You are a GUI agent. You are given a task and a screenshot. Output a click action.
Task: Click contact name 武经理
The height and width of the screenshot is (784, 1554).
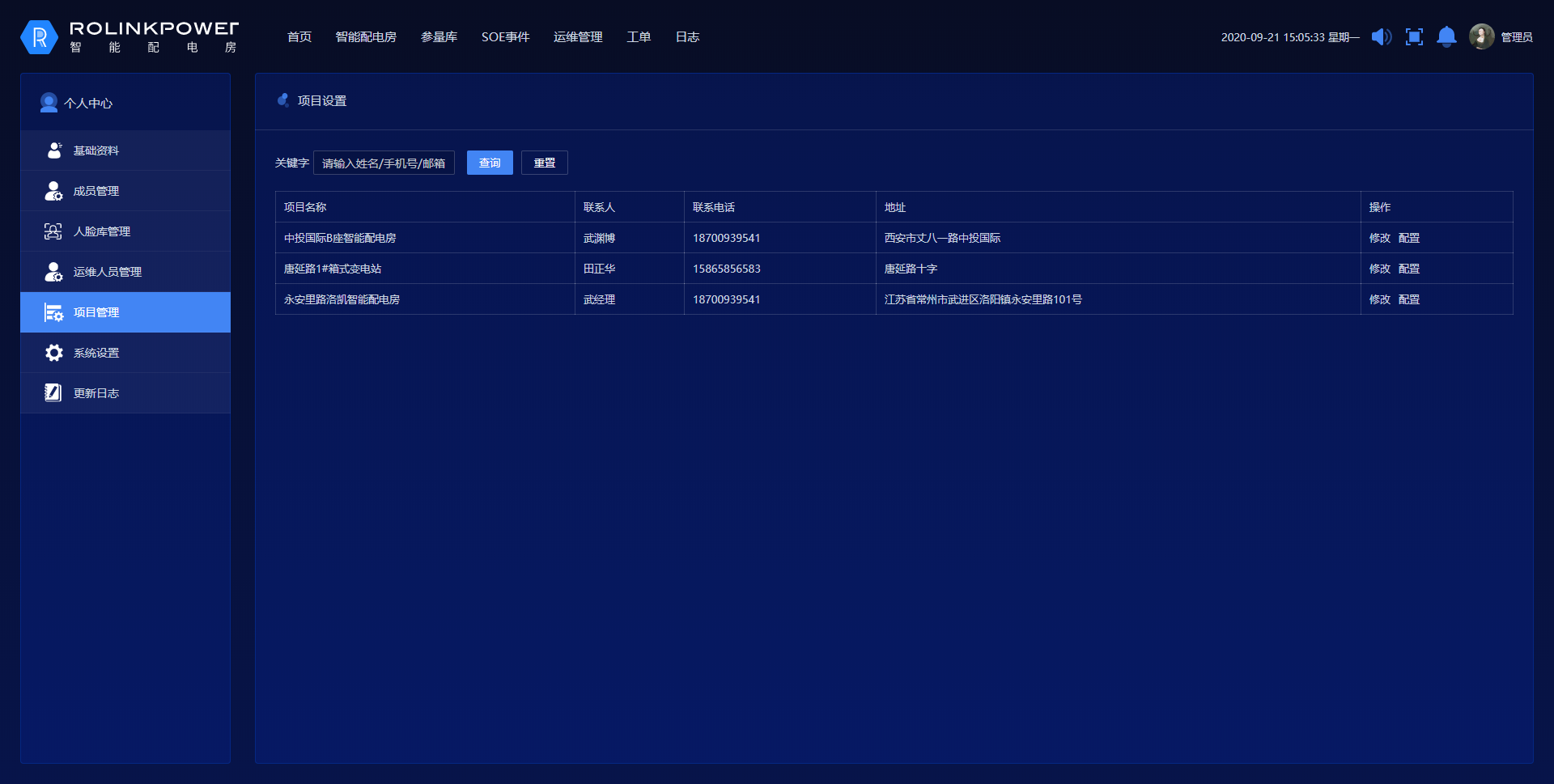599,299
